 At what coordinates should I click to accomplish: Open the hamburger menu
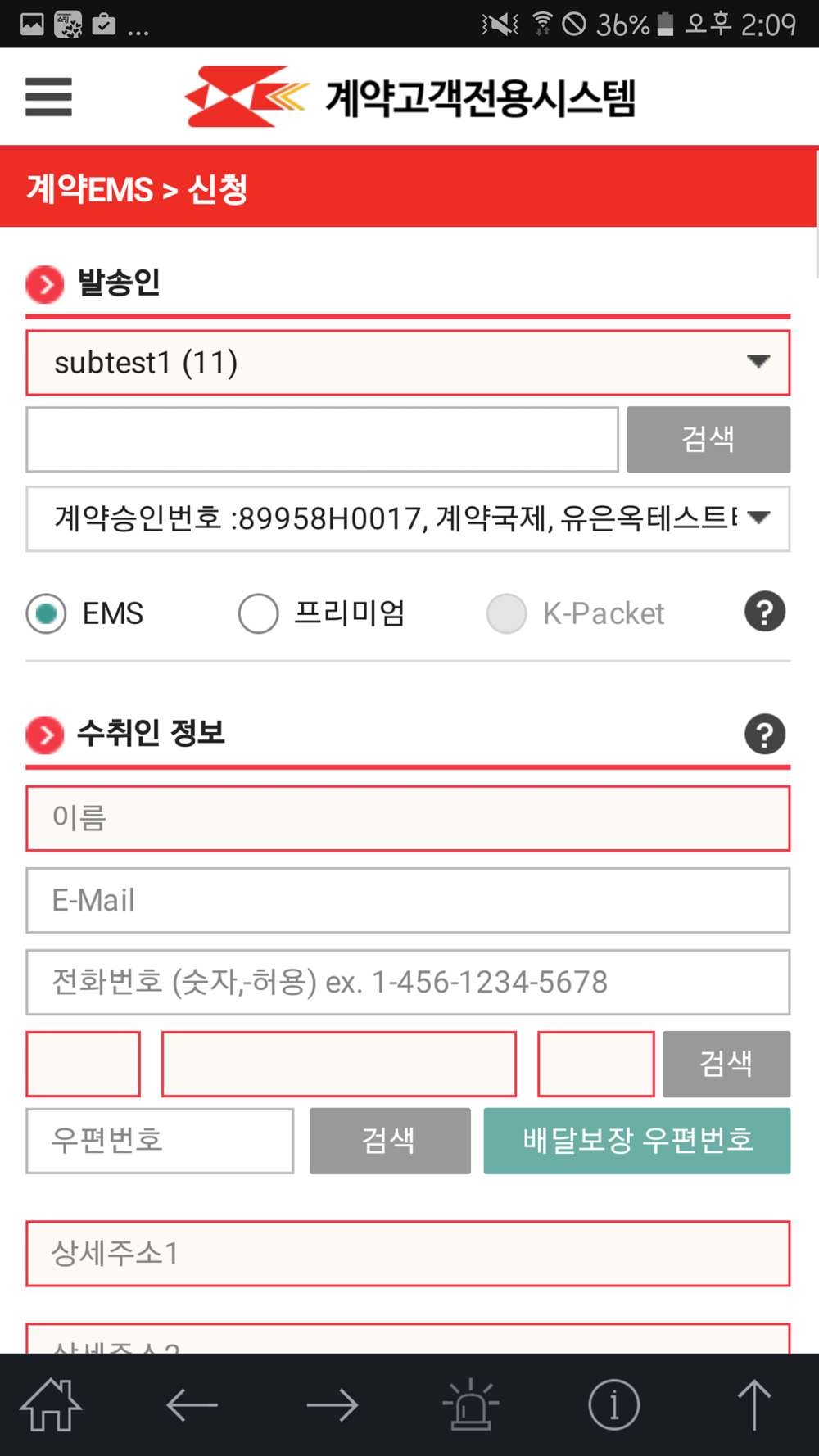pos(48,97)
